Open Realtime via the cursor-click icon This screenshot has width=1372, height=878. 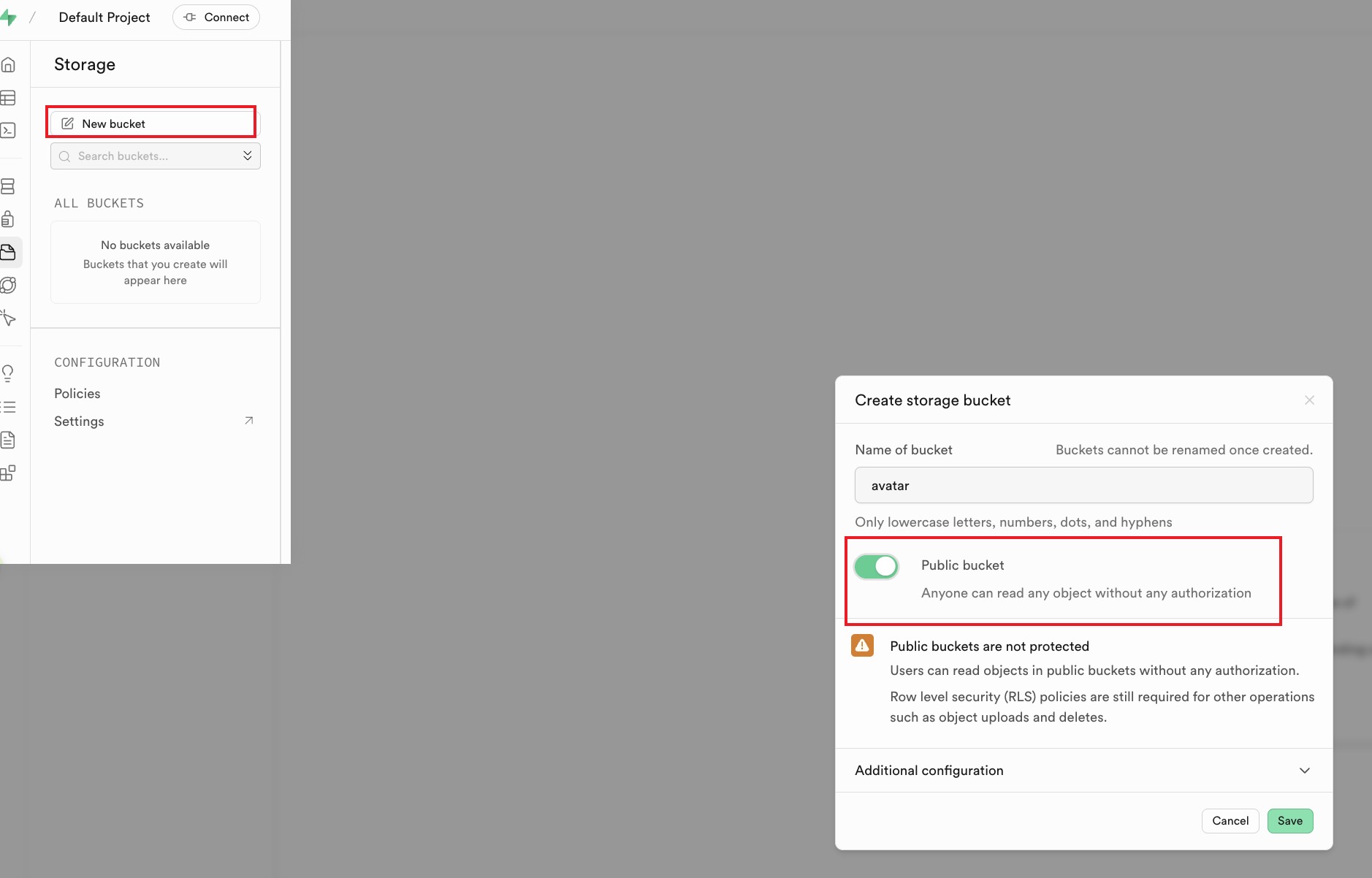[8, 318]
